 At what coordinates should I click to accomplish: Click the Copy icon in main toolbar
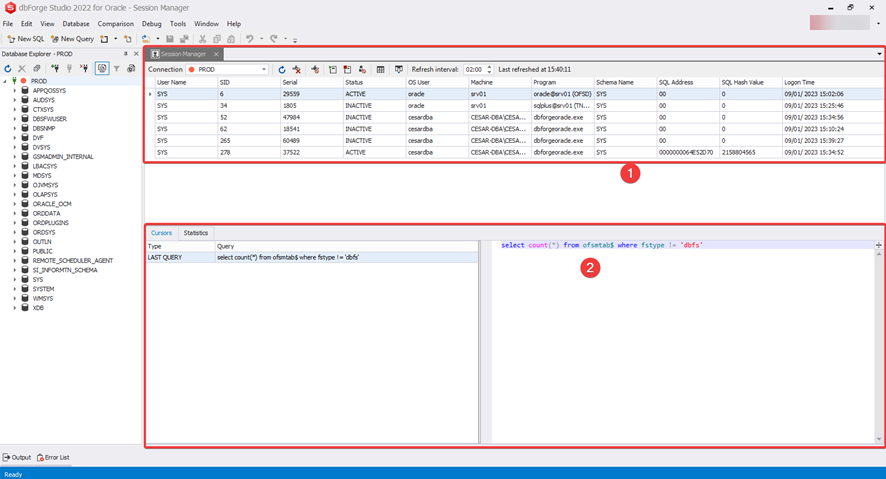click(217, 39)
